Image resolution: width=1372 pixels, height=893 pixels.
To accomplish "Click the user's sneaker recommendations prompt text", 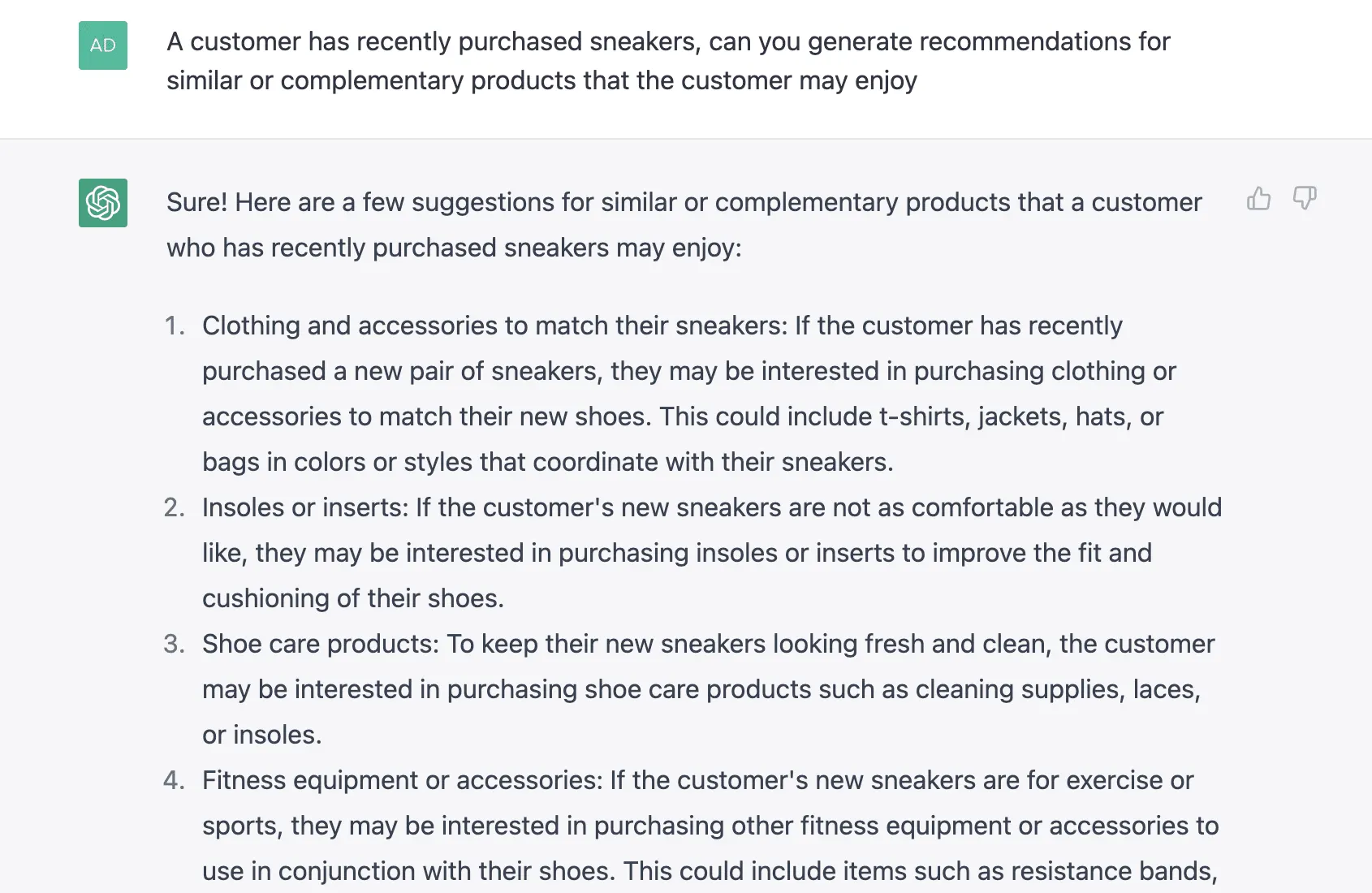I will point(667,61).
